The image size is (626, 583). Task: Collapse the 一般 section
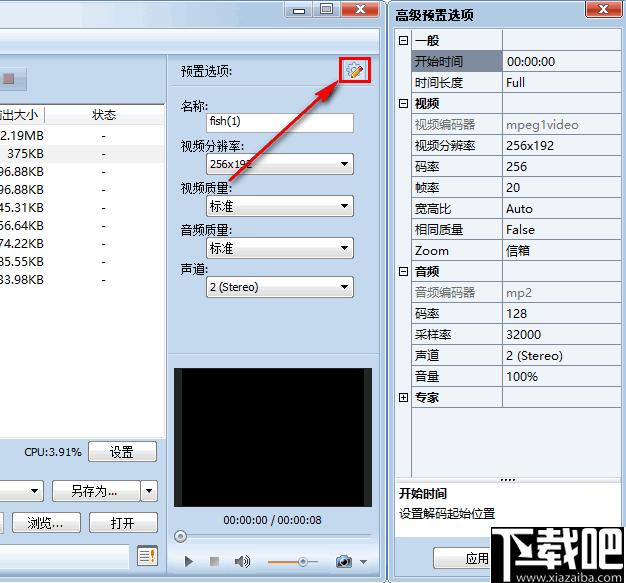404,41
